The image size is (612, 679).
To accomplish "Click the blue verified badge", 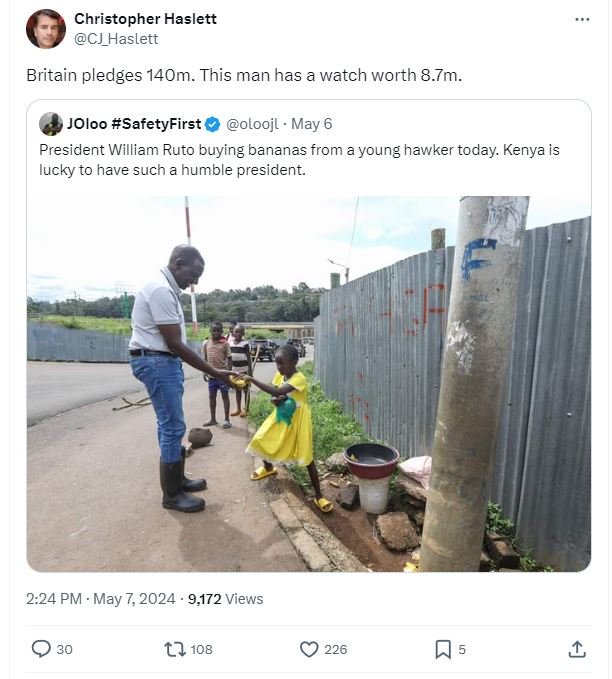I will (x=212, y=124).
